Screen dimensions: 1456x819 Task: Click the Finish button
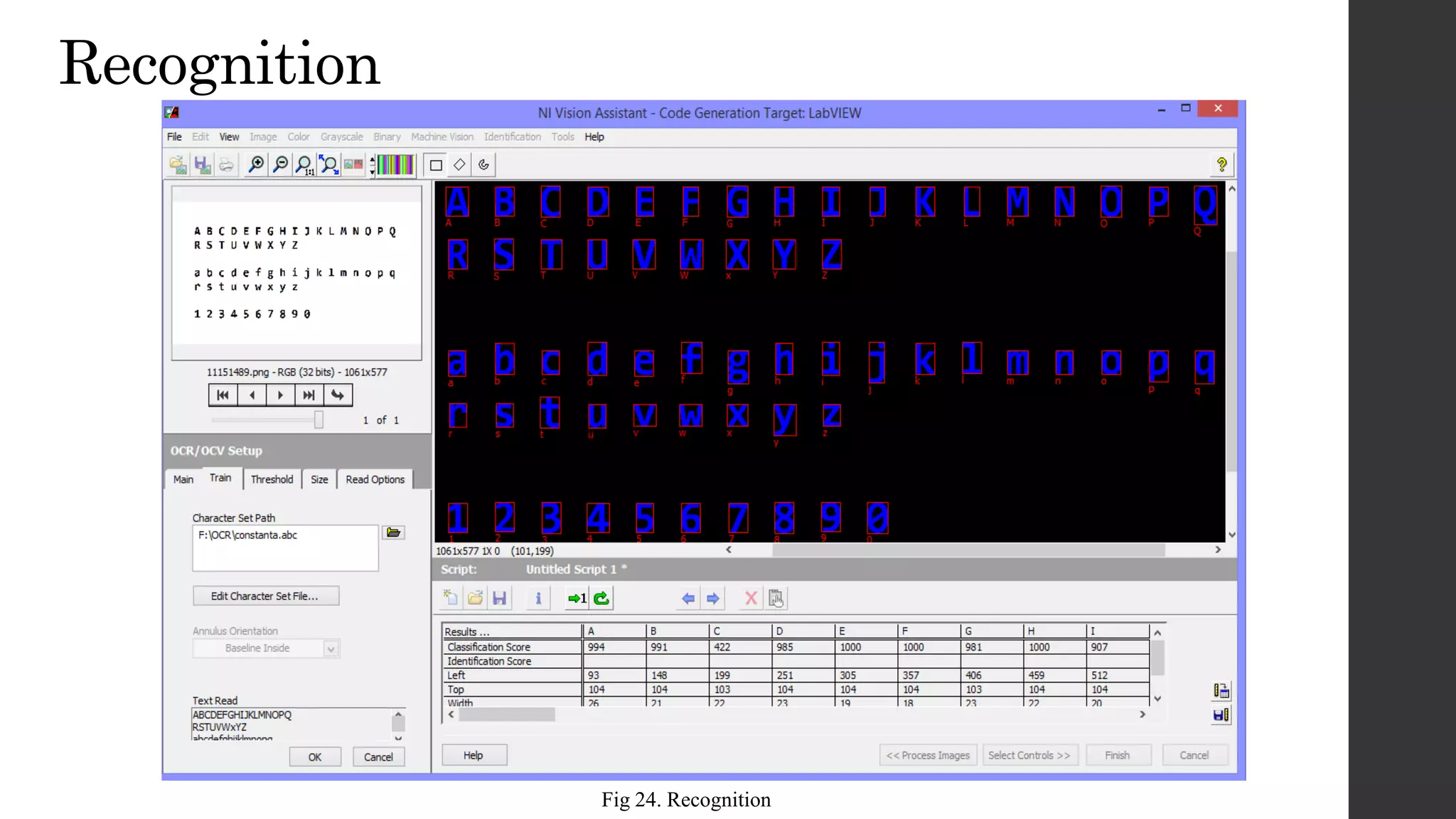tap(1117, 755)
